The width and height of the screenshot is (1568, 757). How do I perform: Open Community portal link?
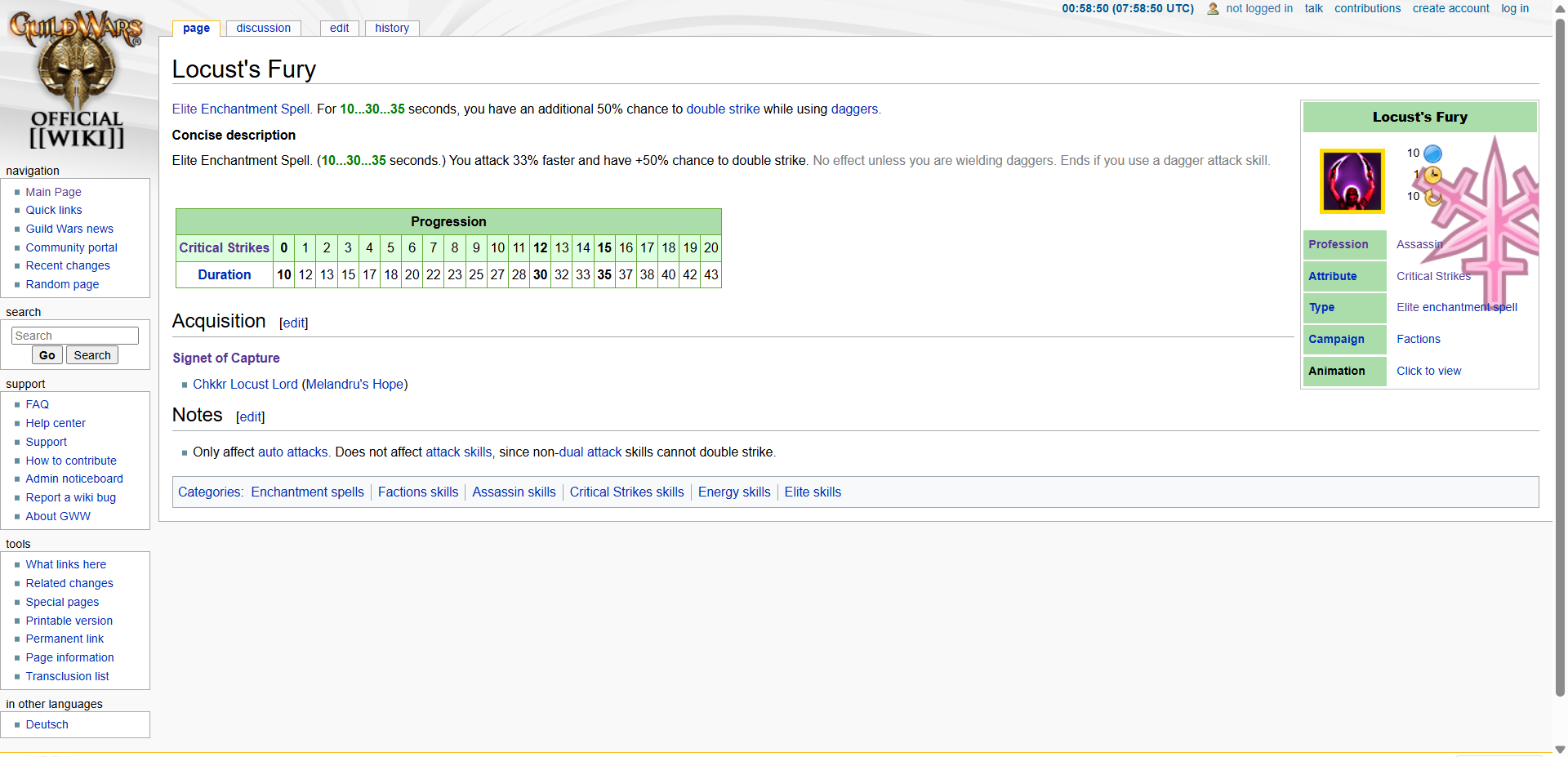[72, 247]
